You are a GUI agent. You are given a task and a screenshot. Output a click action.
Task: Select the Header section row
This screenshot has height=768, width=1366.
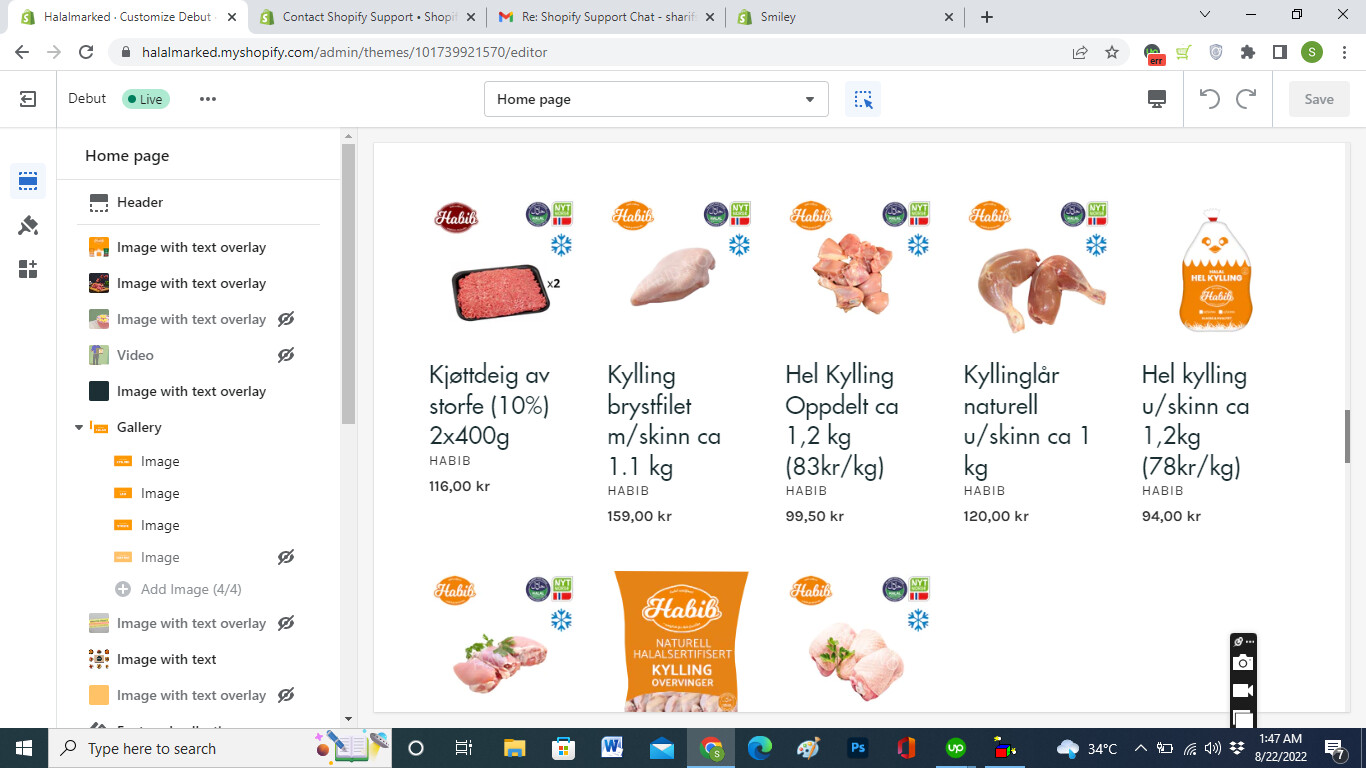click(199, 203)
